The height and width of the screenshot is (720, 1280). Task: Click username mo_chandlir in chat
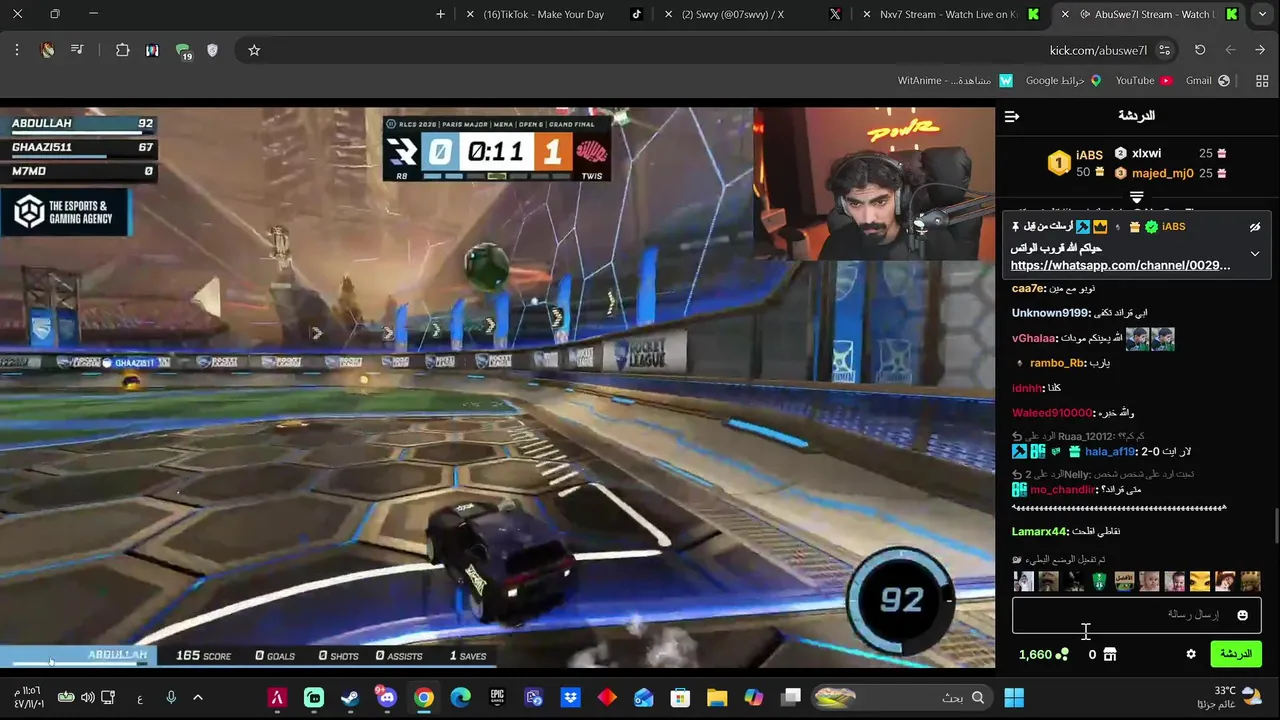(x=1062, y=490)
